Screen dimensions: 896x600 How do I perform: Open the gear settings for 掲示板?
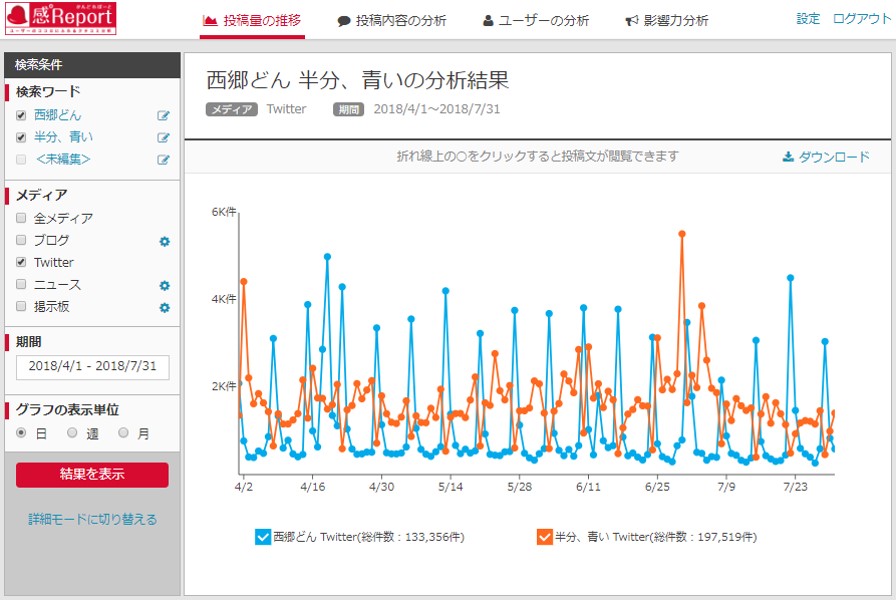click(x=165, y=307)
